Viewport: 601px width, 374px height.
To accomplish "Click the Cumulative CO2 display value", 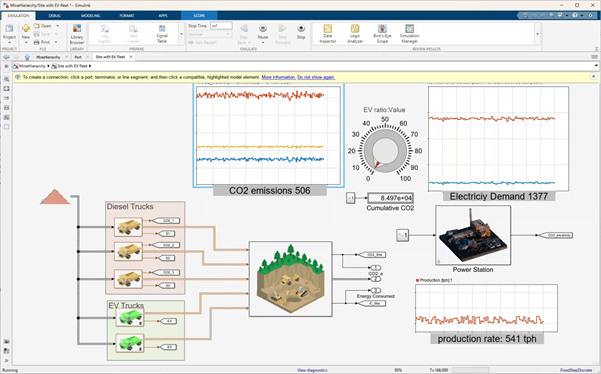I will coord(390,198).
